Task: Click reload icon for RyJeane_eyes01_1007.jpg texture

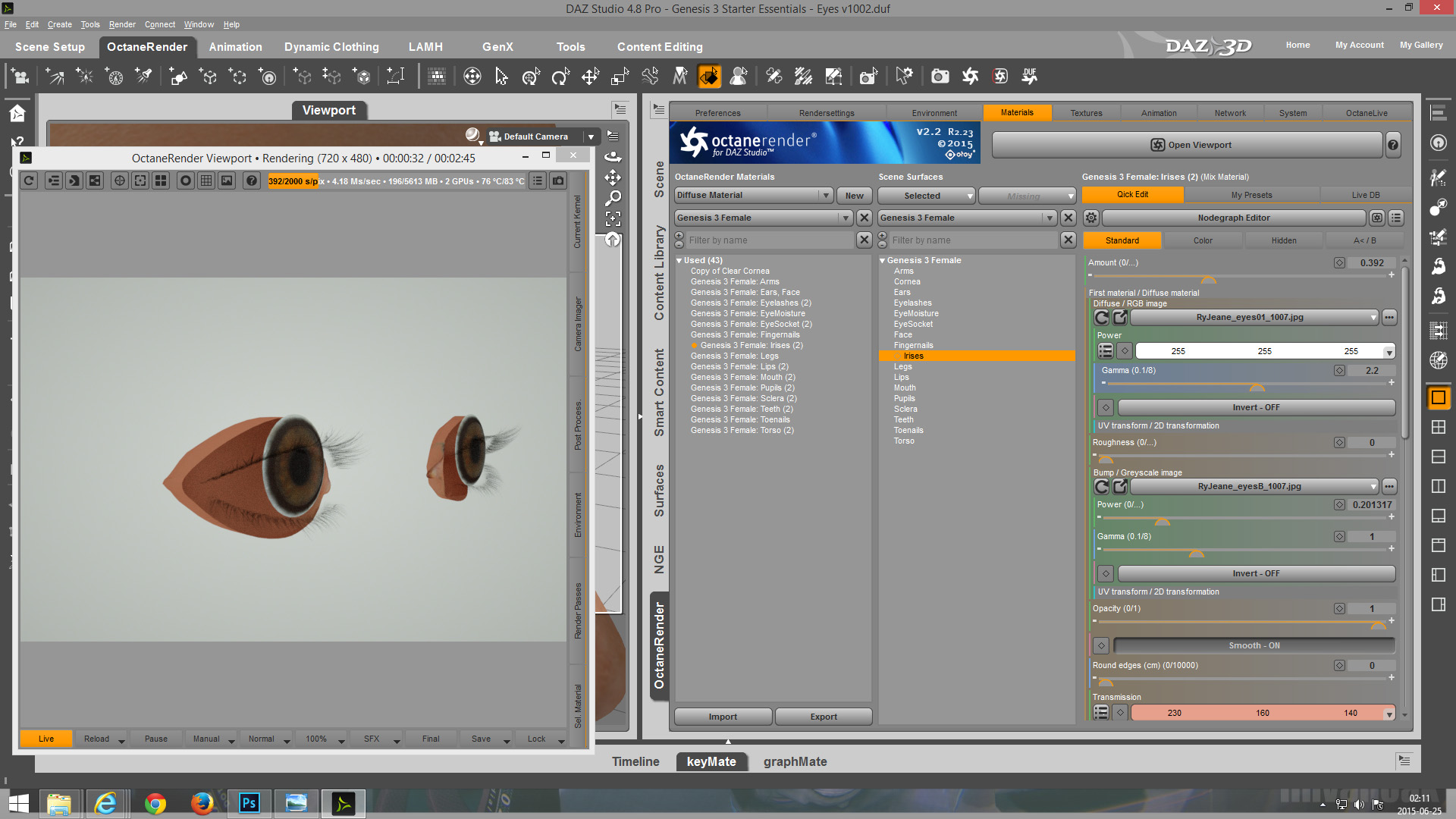Action: click(x=1102, y=318)
